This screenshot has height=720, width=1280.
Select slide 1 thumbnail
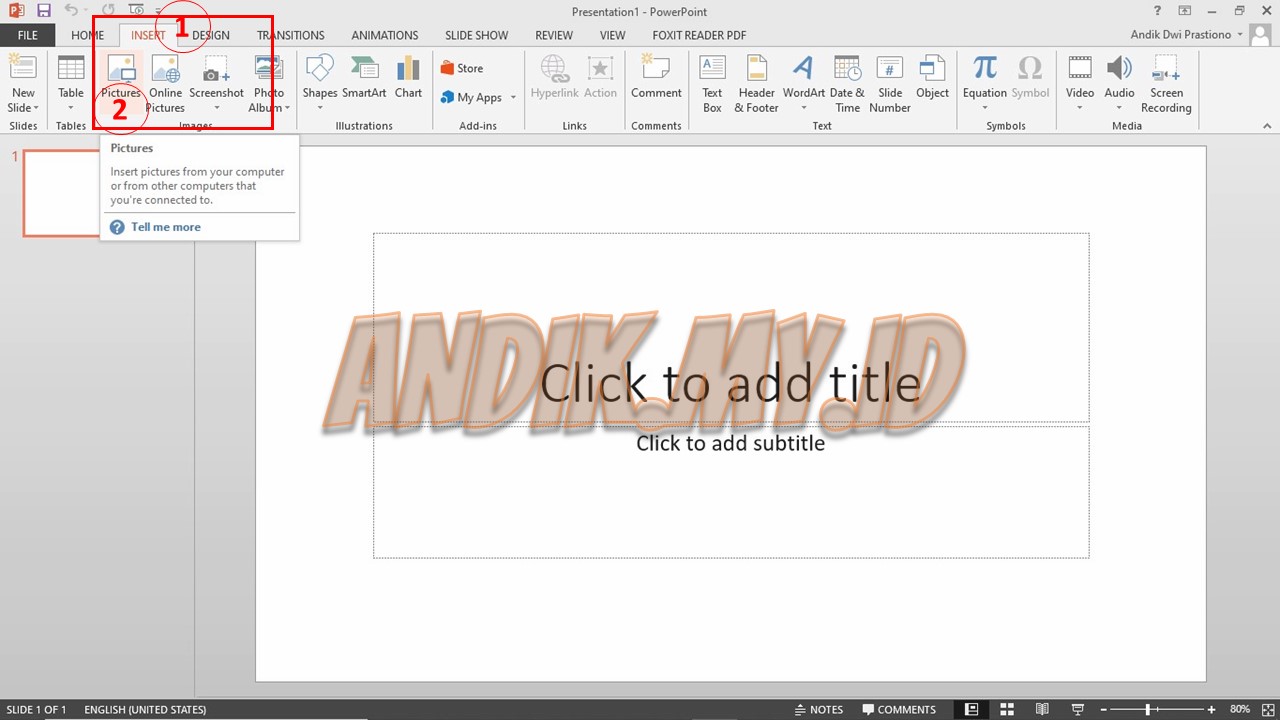(62, 193)
